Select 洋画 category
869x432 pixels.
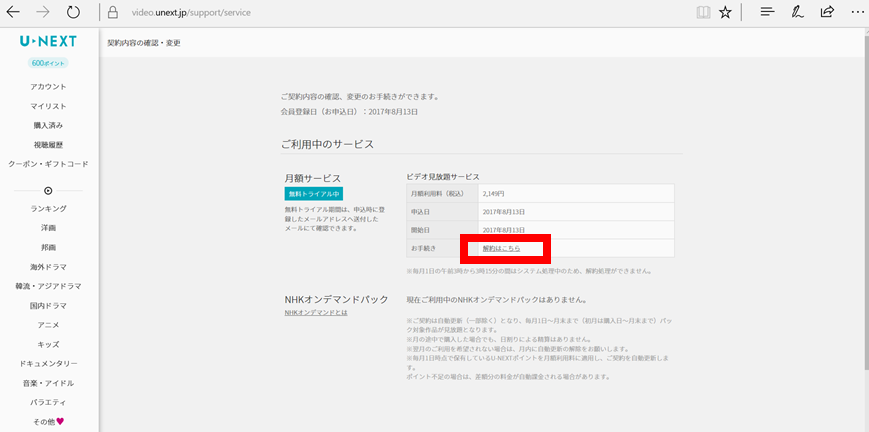48,228
